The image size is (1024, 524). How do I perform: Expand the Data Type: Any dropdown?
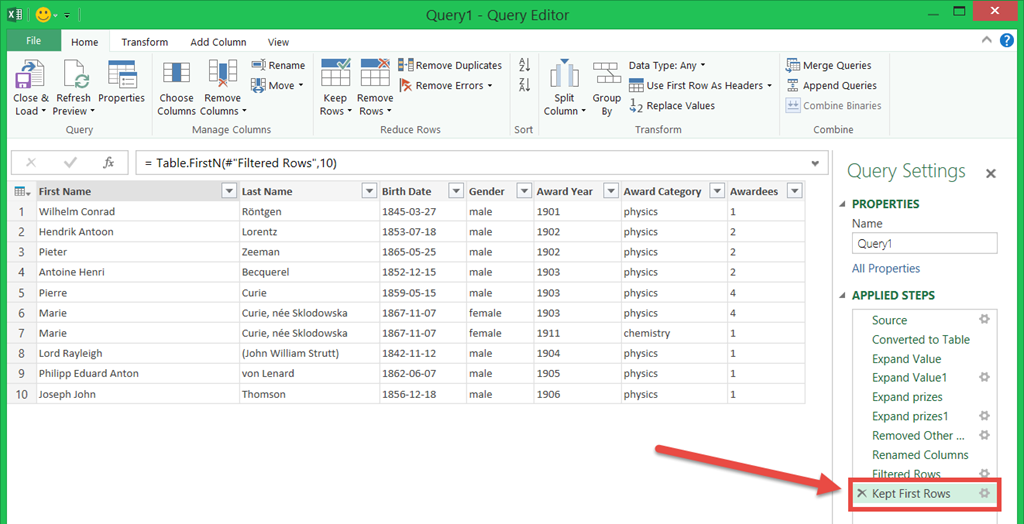coord(667,65)
